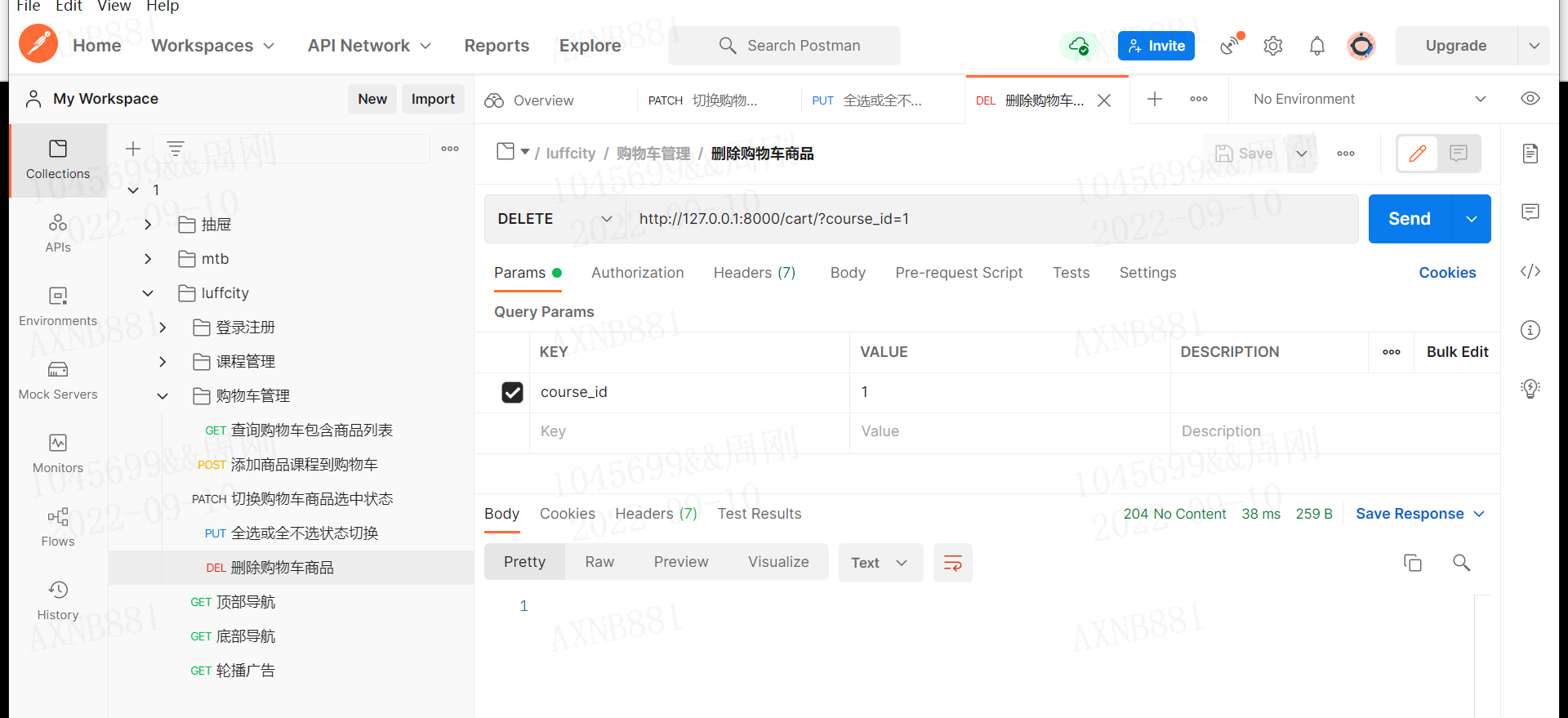Image resolution: width=1568 pixels, height=718 pixels.
Task: Expand the 登录注册 folder
Action: 163,328
